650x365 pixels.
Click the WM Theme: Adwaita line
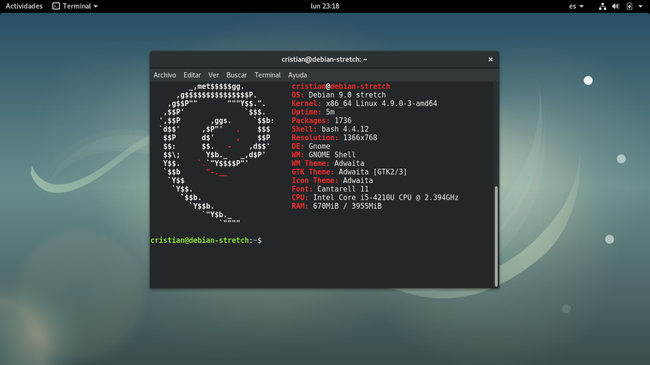click(x=328, y=163)
